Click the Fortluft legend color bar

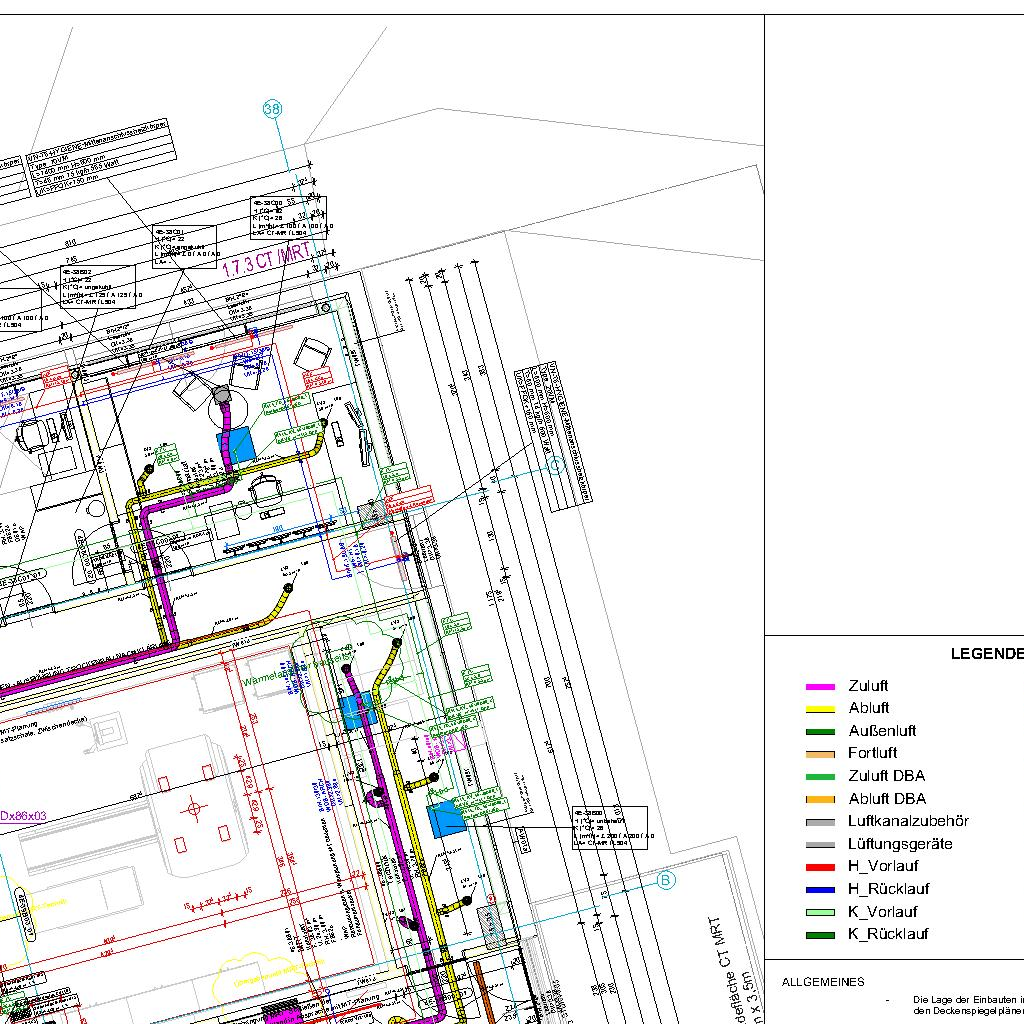(x=820, y=754)
